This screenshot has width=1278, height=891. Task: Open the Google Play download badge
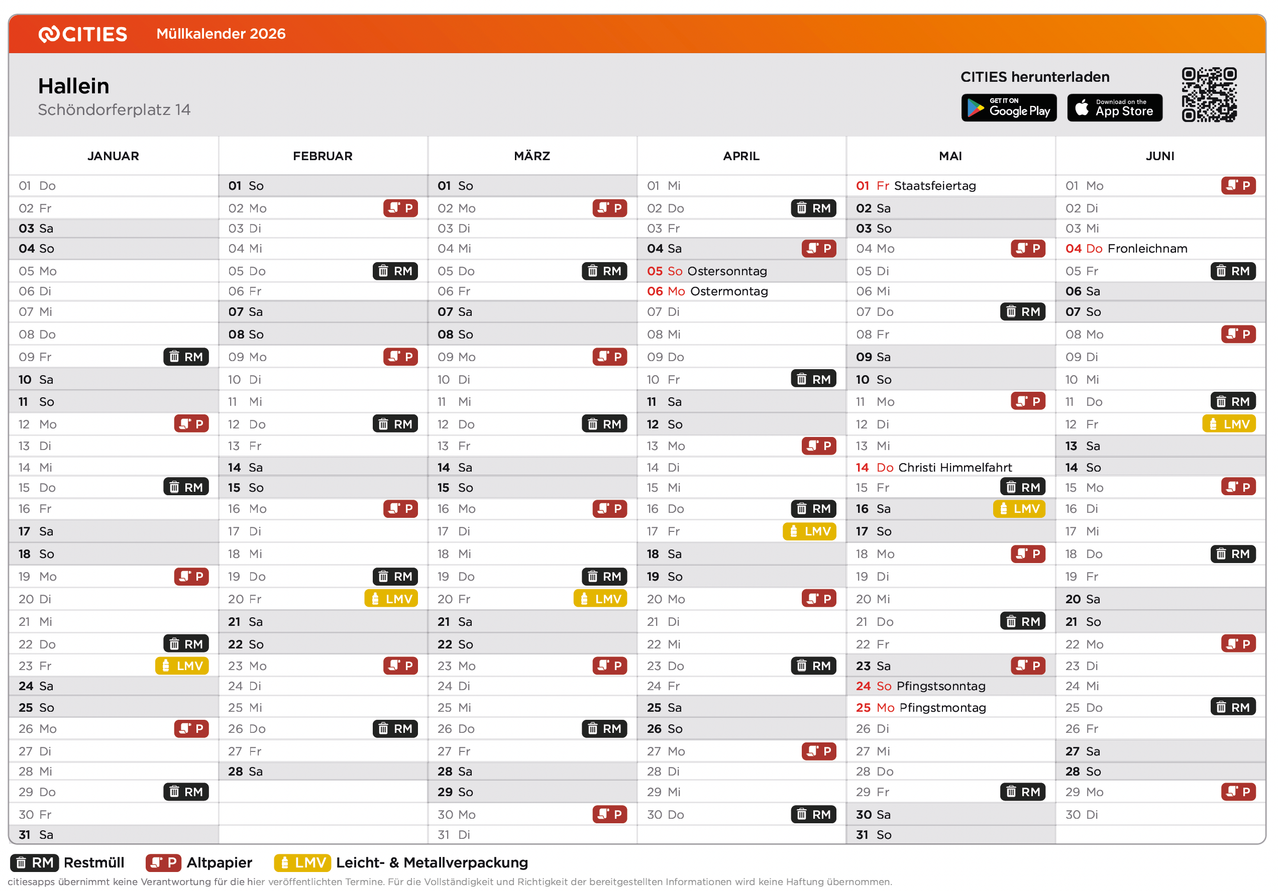(1008, 108)
